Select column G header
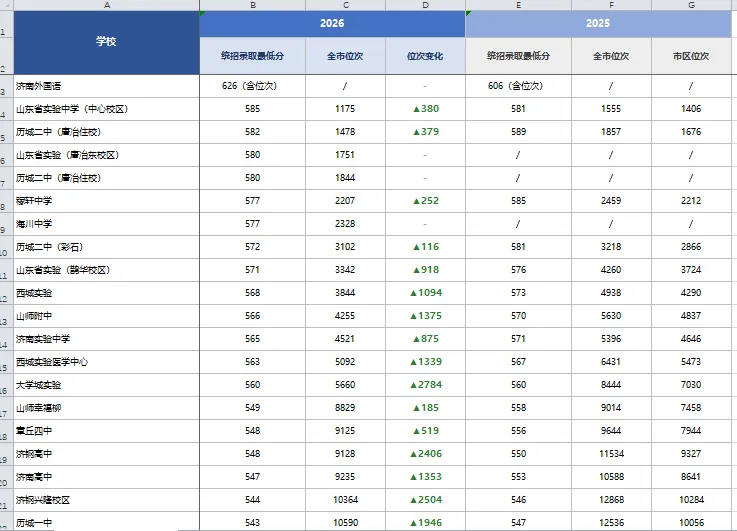The image size is (737, 531). (691, 5)
